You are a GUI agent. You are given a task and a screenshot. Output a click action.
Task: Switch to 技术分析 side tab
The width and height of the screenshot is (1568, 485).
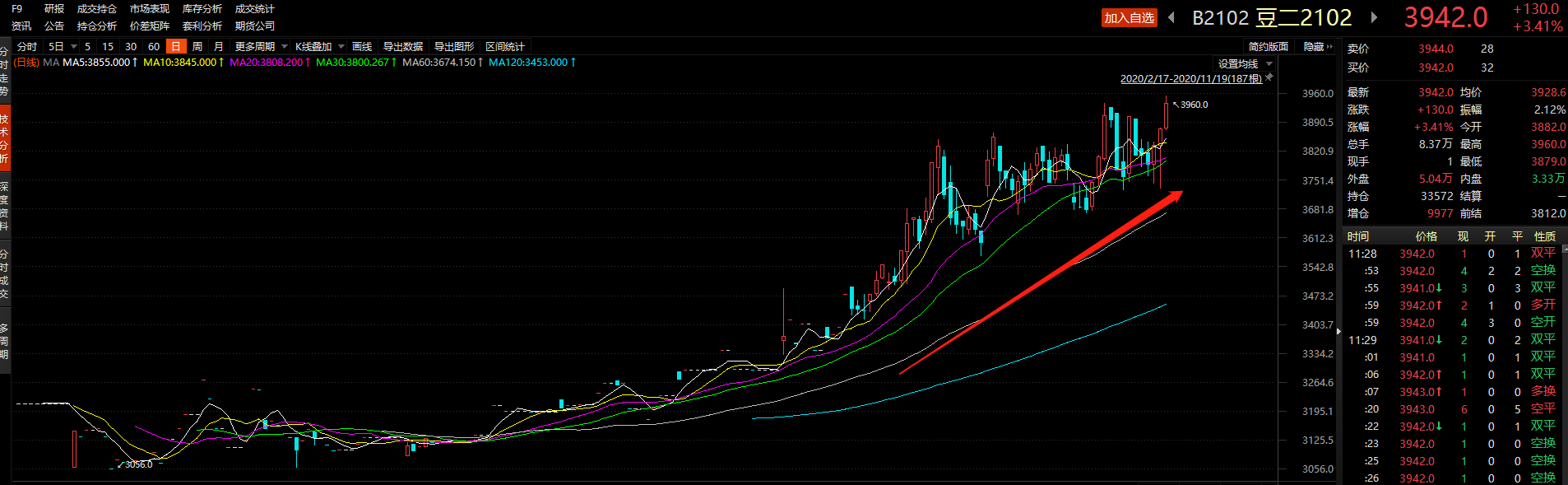point(4,139)
